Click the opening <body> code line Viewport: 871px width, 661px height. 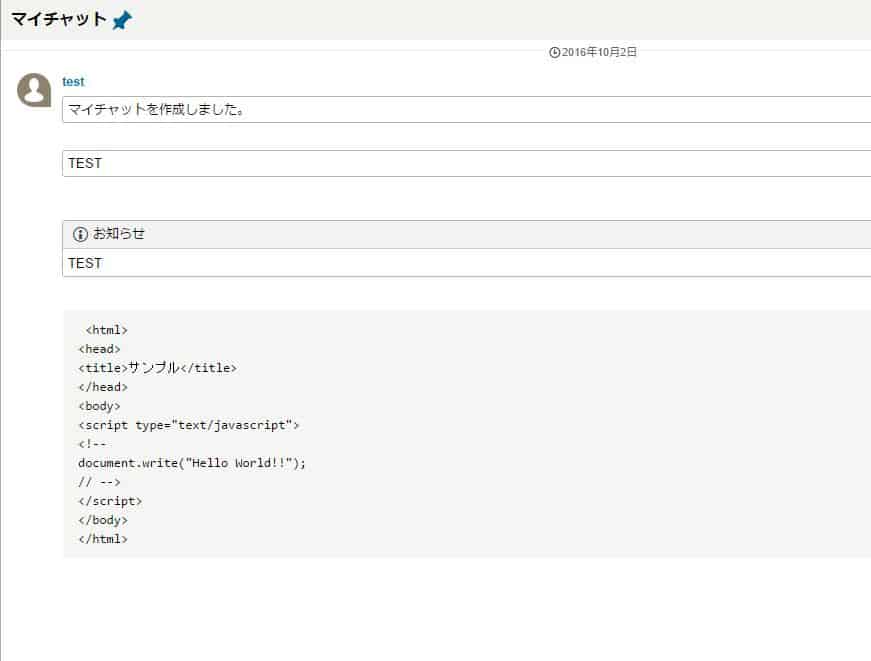pos(99,406)
